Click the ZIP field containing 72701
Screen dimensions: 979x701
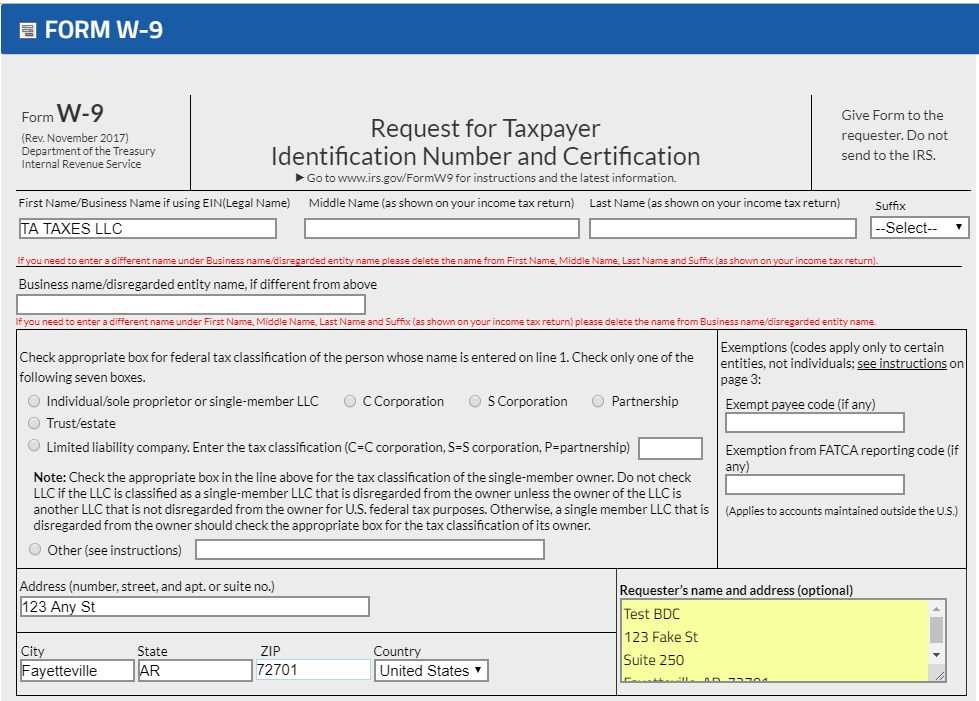(313, 670)
